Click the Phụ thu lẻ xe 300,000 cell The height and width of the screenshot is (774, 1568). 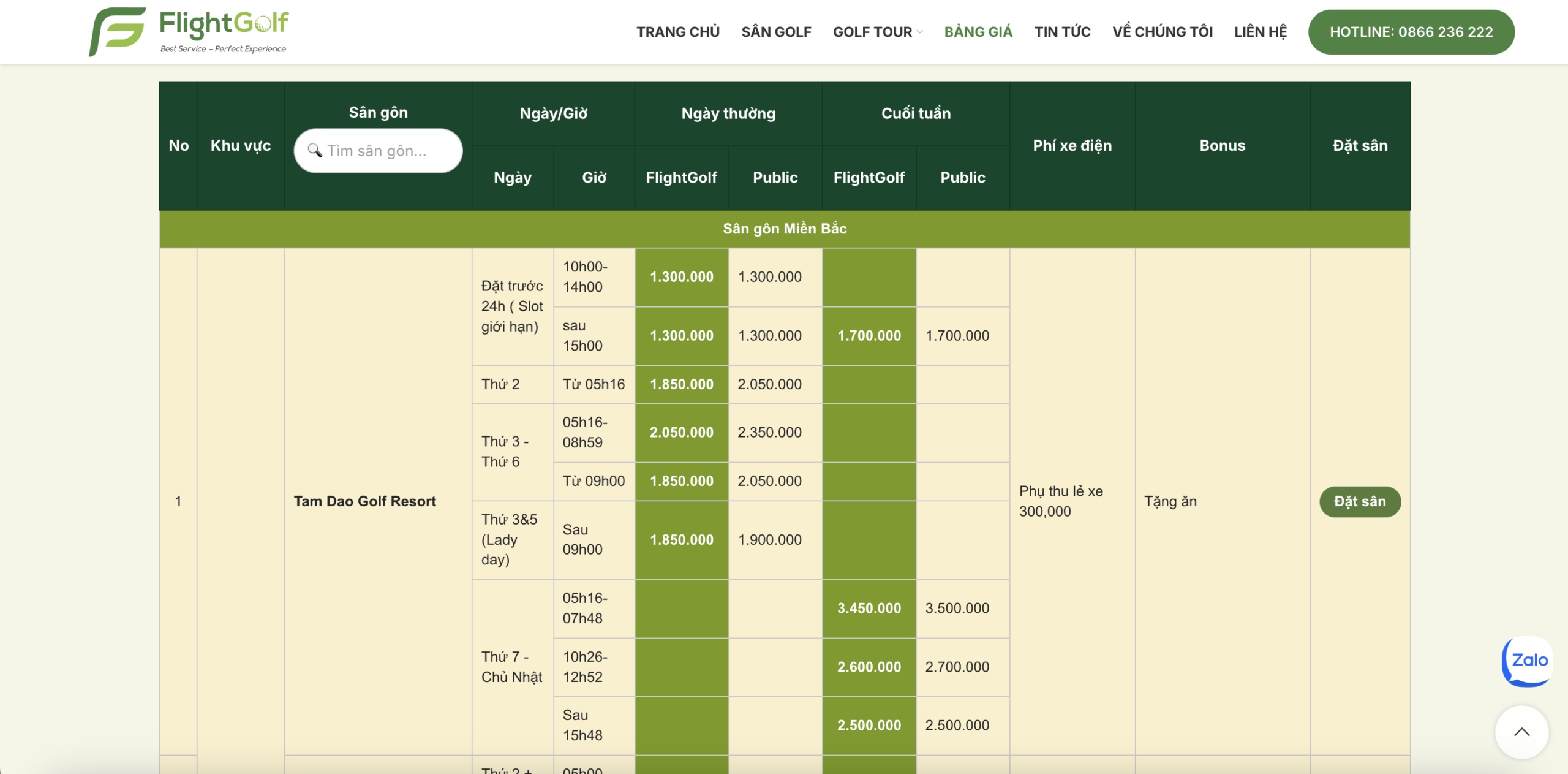click(x=1072, y=501)
